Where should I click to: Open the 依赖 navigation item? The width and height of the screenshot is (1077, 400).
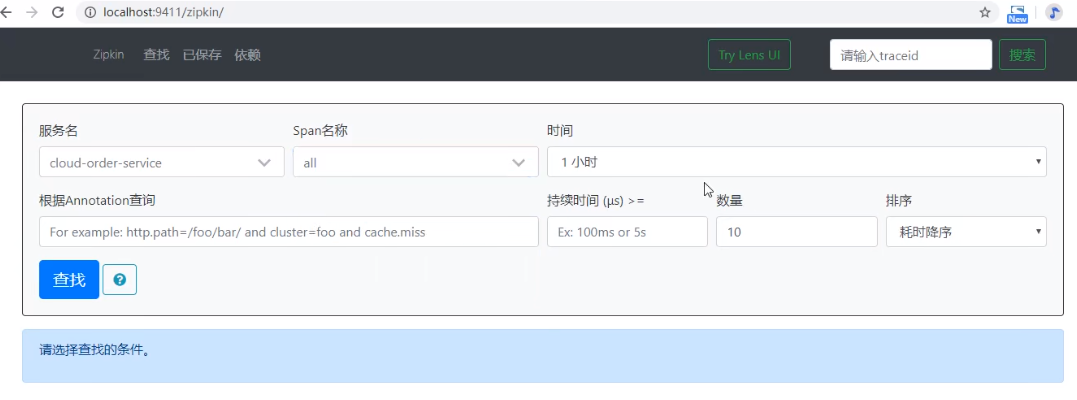[x=247, y=55]
